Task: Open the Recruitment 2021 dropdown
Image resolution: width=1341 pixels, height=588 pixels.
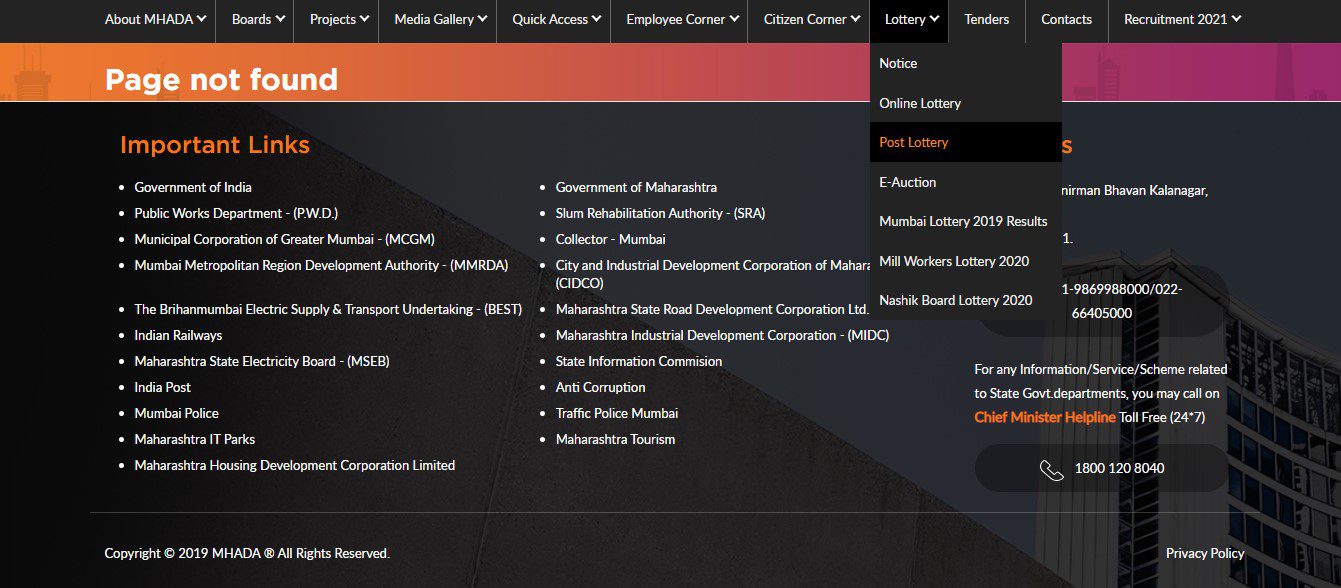Action: (x=1182, y=19)
